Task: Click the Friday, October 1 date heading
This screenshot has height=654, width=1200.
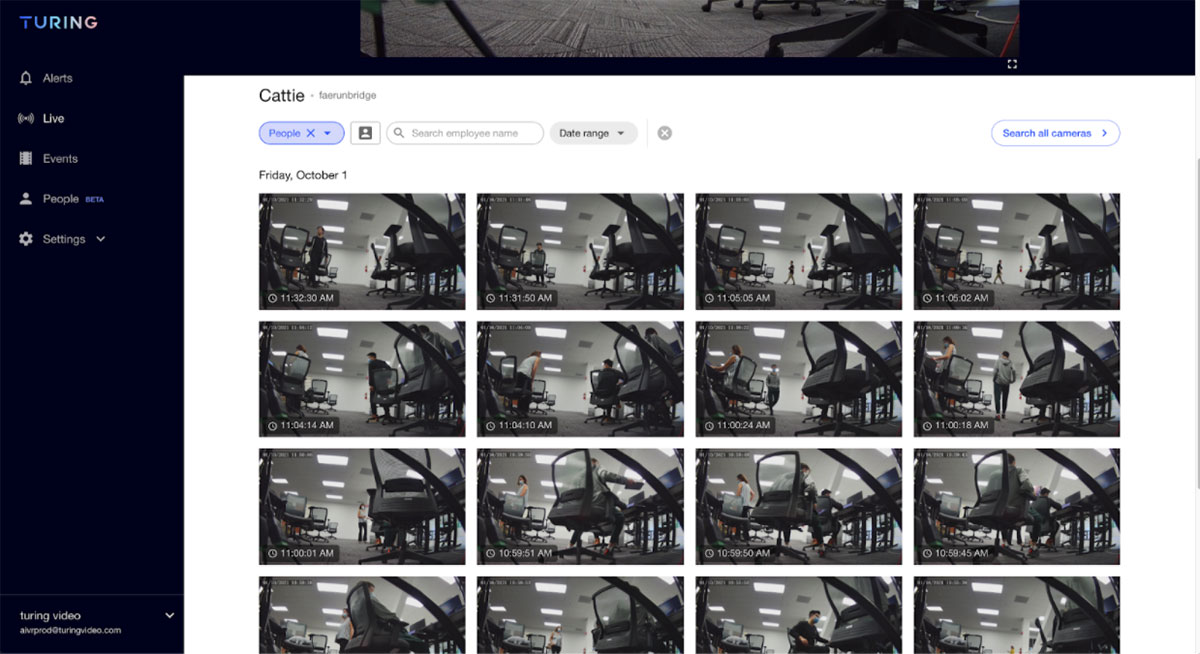Action: tap(303, 175)
